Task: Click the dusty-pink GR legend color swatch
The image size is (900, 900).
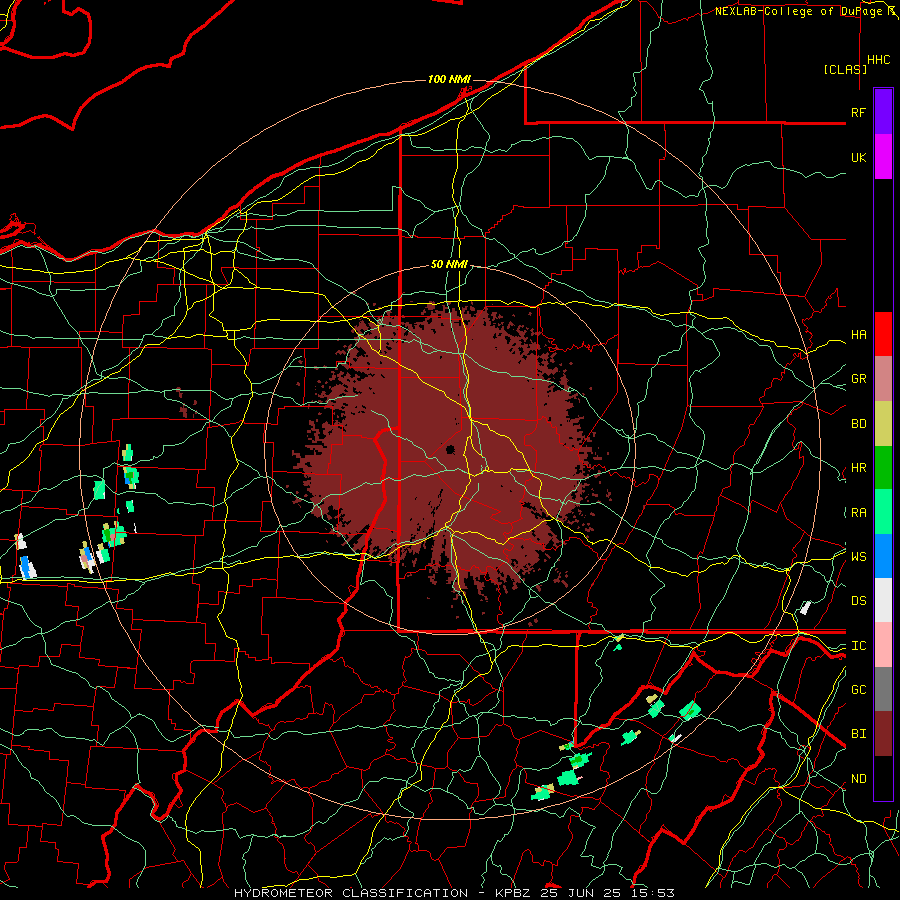Action: click(883, 379)
